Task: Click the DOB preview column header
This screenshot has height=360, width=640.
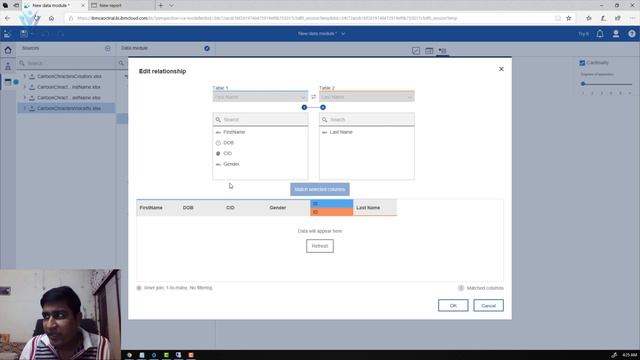Action: click(x=188, y=208)
